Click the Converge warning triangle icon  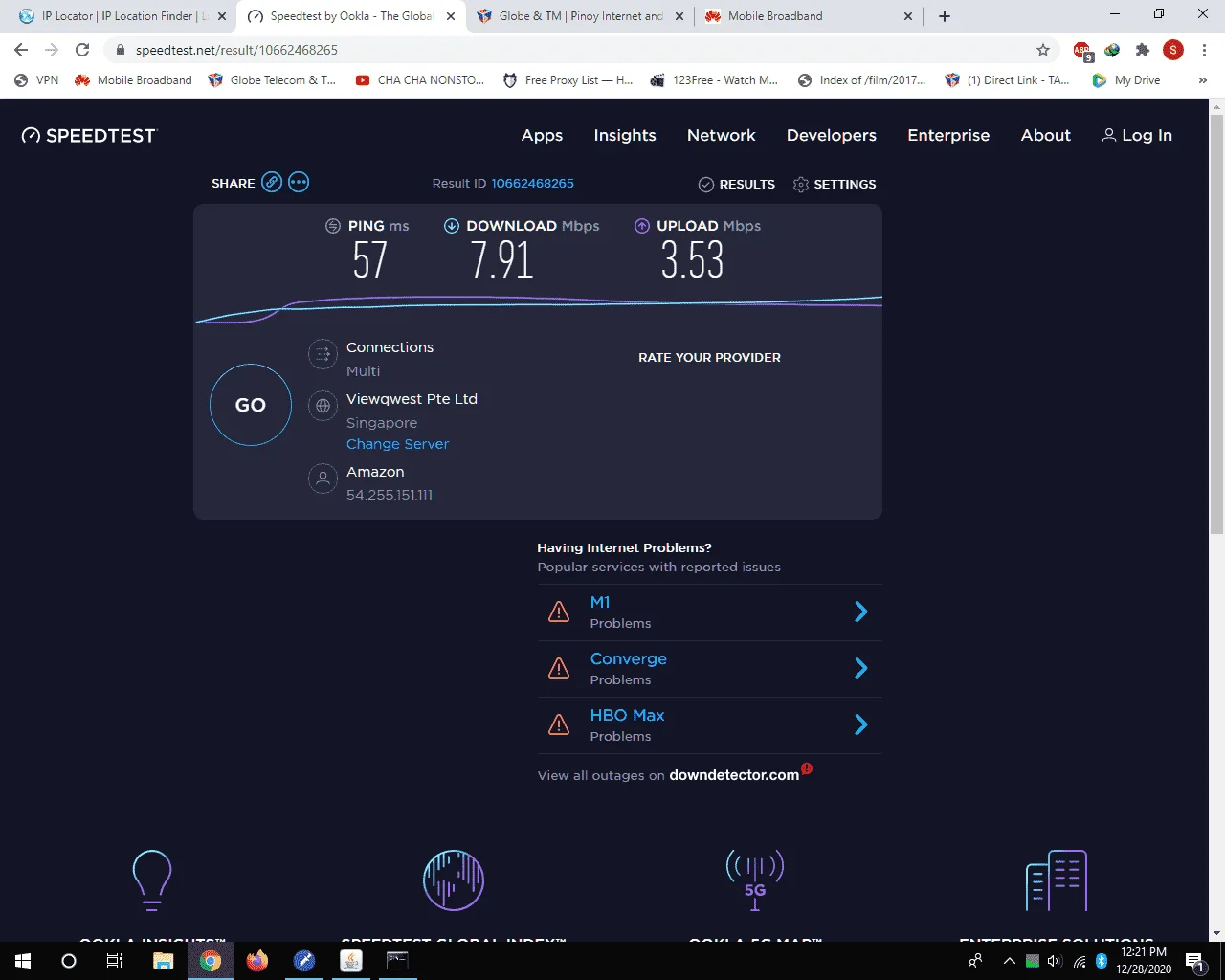pos(559,668)
